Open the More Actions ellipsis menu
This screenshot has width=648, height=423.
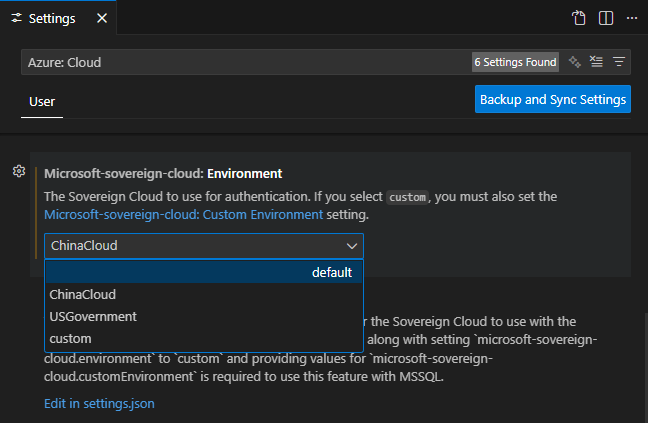click(631, 18)
